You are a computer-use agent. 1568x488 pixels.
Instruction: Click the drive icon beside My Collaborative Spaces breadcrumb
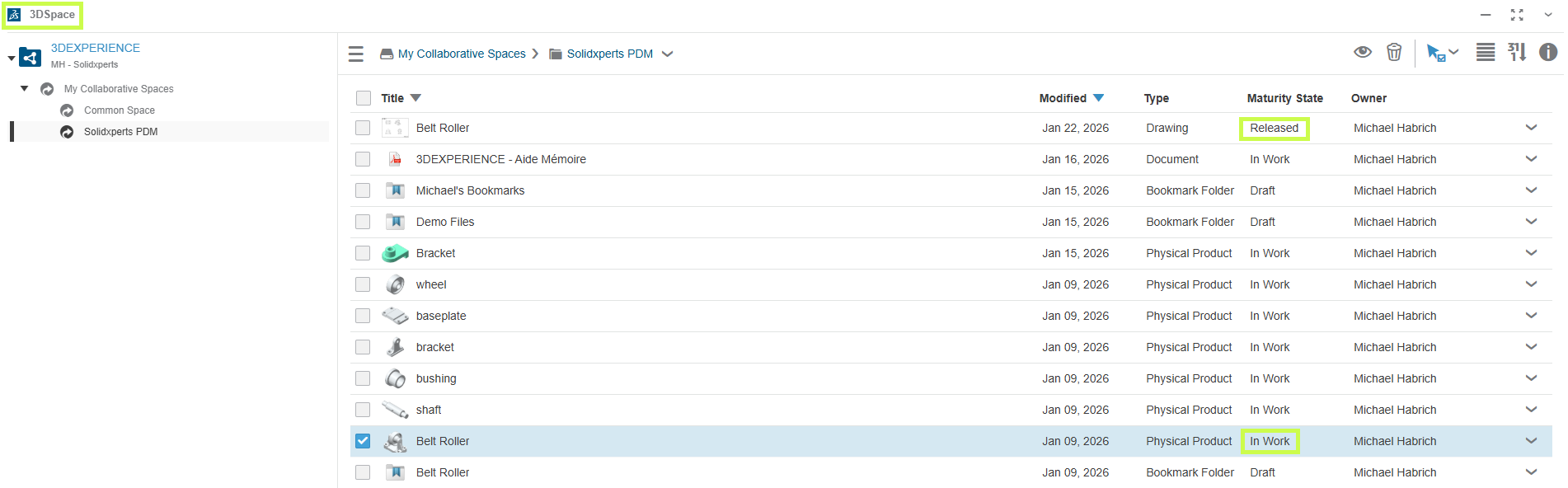tap(387, 54)
